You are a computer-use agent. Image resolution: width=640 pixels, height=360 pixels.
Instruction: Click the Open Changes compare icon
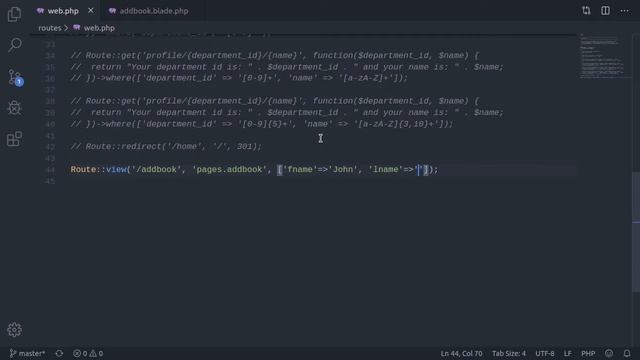[586, 11]
